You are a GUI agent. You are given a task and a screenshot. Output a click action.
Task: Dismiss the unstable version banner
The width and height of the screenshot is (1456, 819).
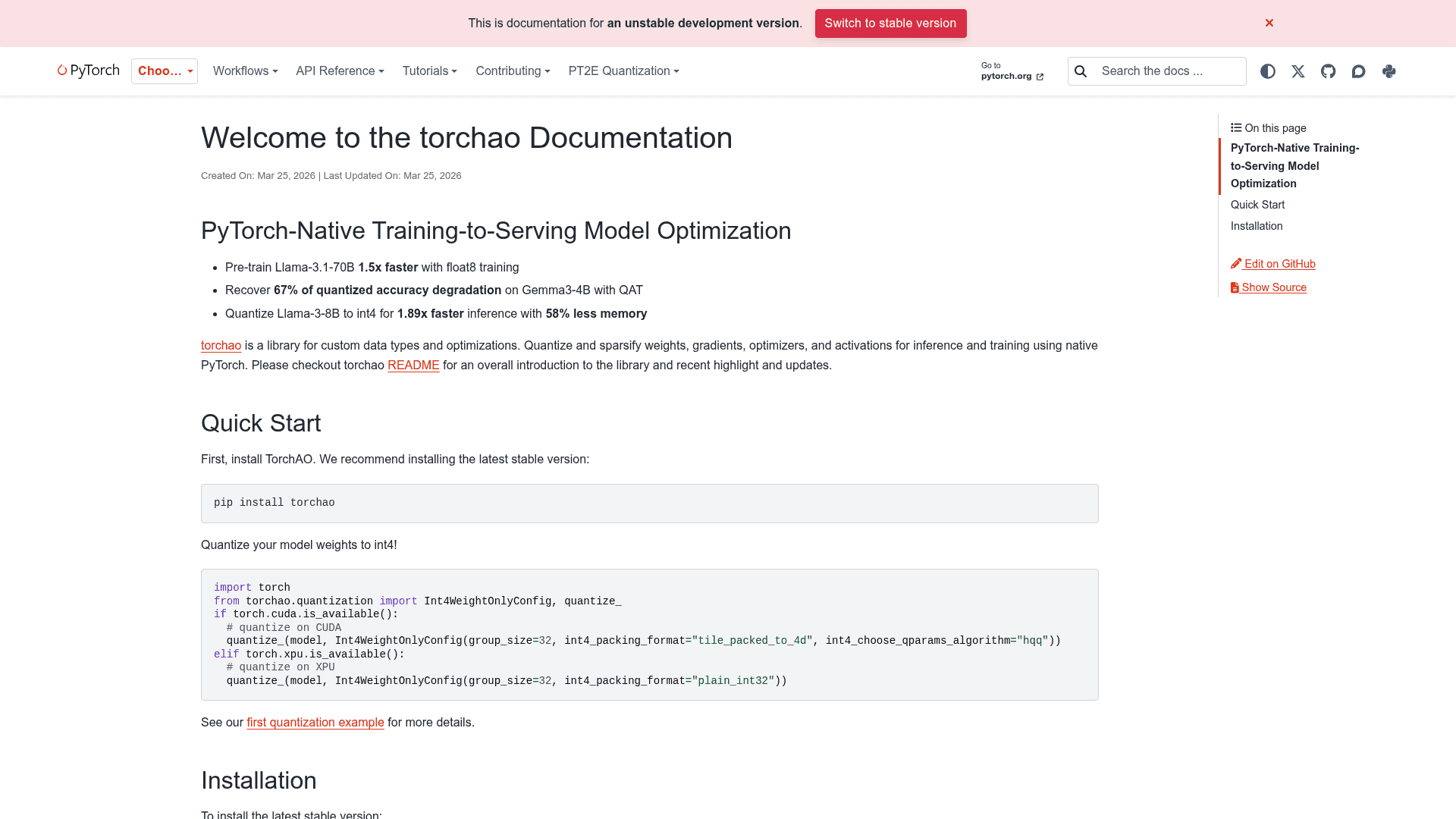[1269, 23]
